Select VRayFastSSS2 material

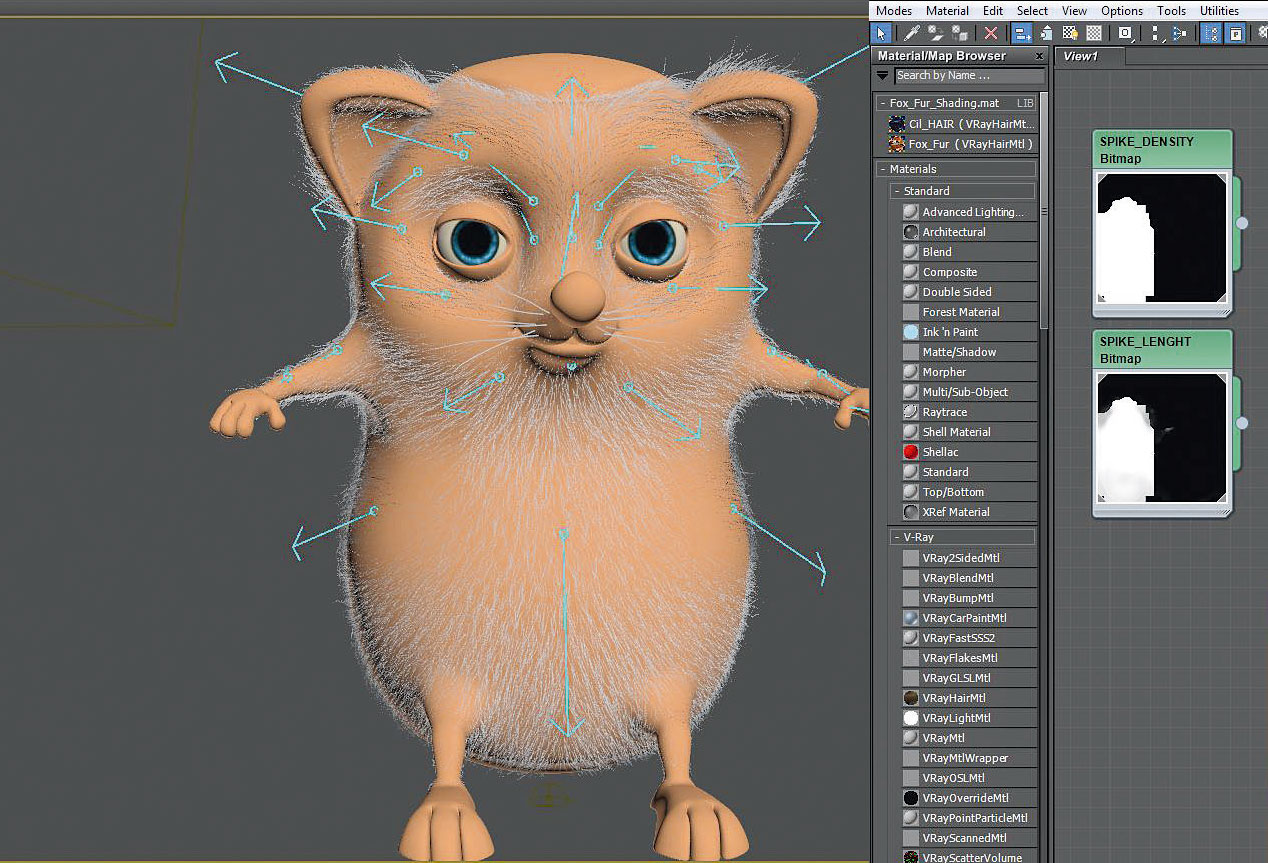tap(968, 638)
